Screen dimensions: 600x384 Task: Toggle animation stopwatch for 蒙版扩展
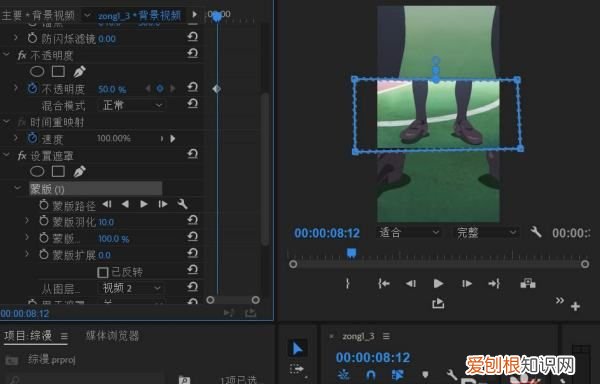44,254
